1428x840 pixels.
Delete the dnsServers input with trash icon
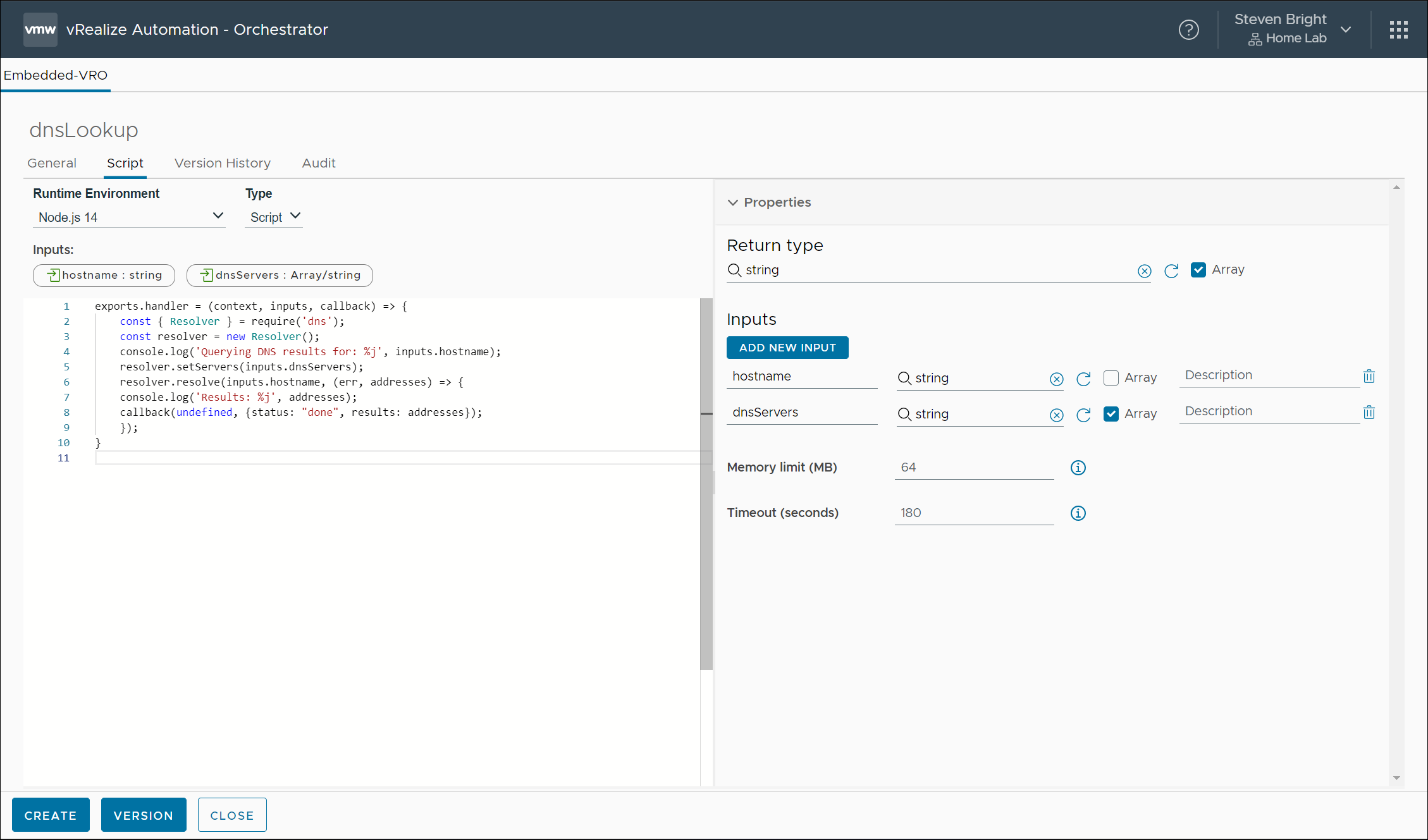1369,413
